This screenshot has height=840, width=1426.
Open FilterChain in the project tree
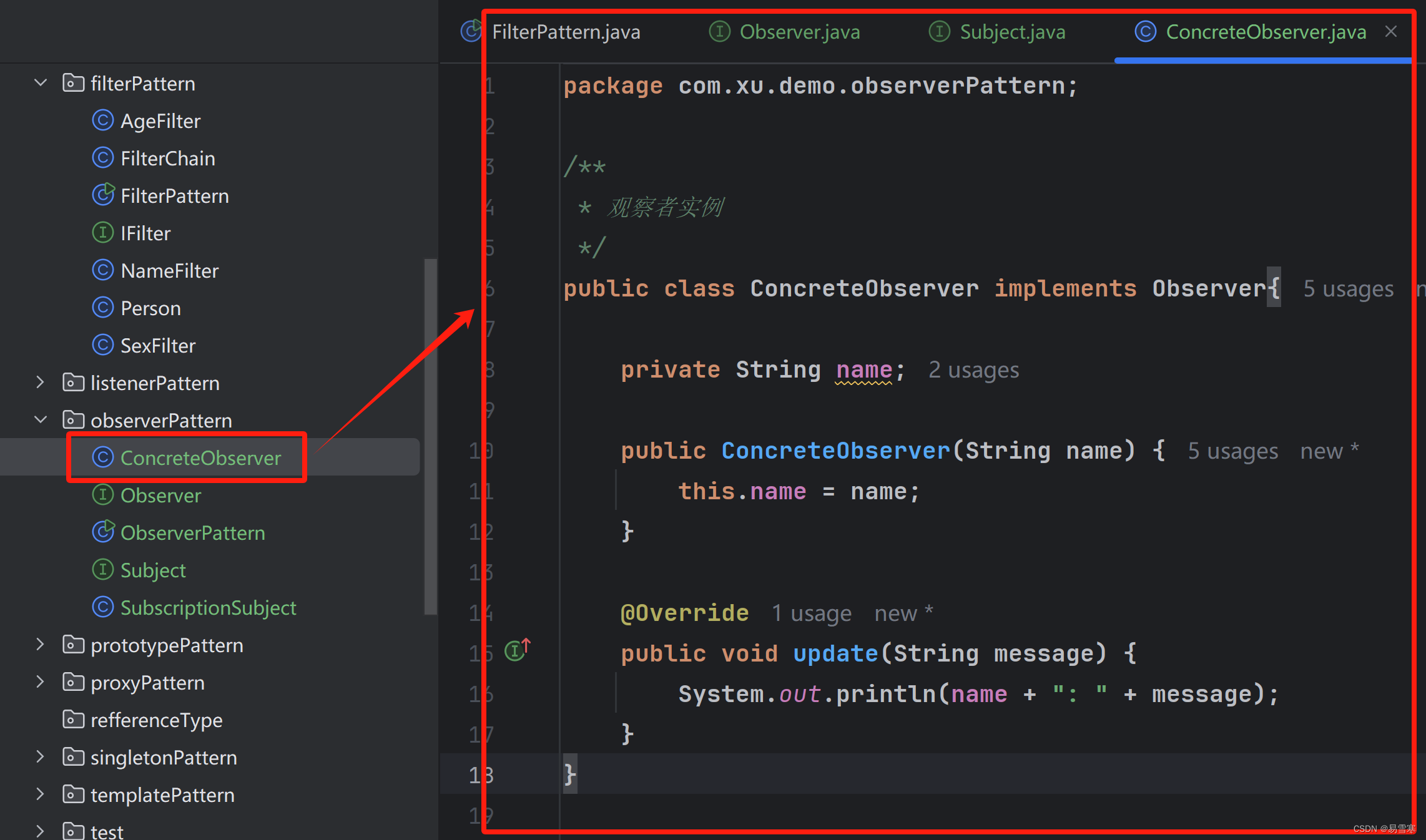point(168,158)
